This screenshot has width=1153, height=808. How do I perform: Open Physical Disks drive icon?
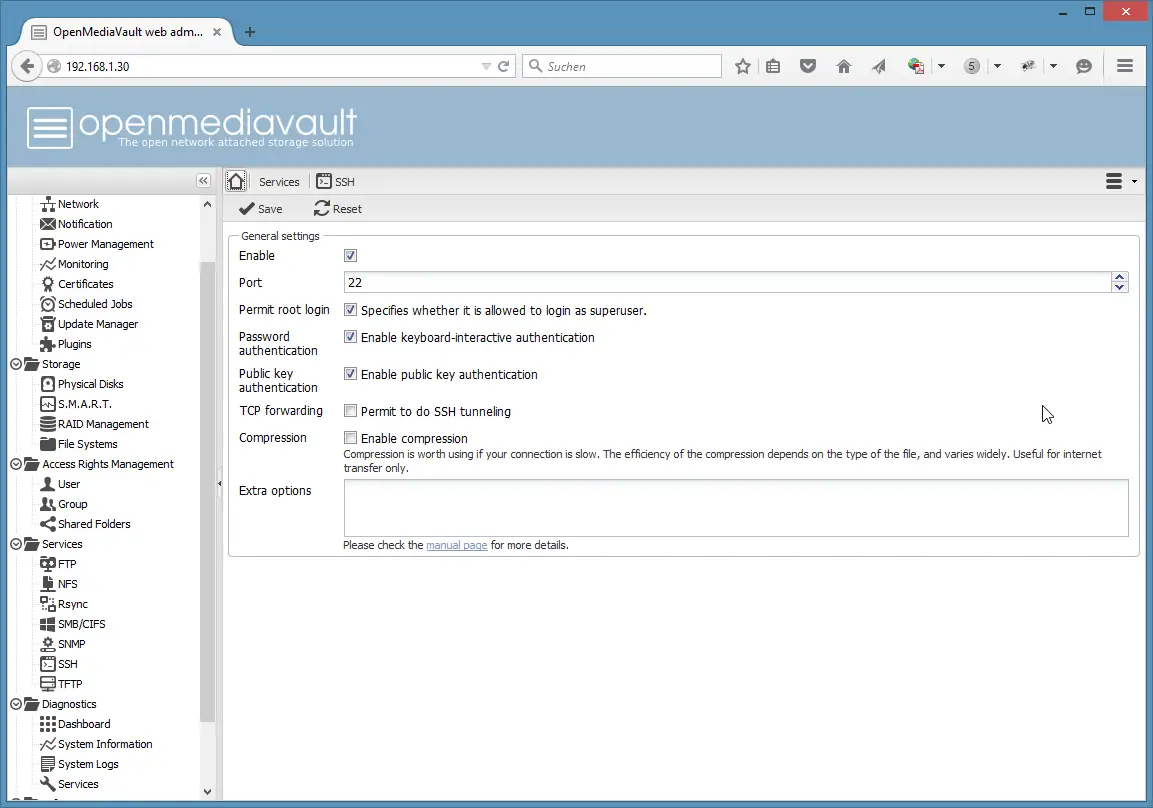click(x=48, y=384)
